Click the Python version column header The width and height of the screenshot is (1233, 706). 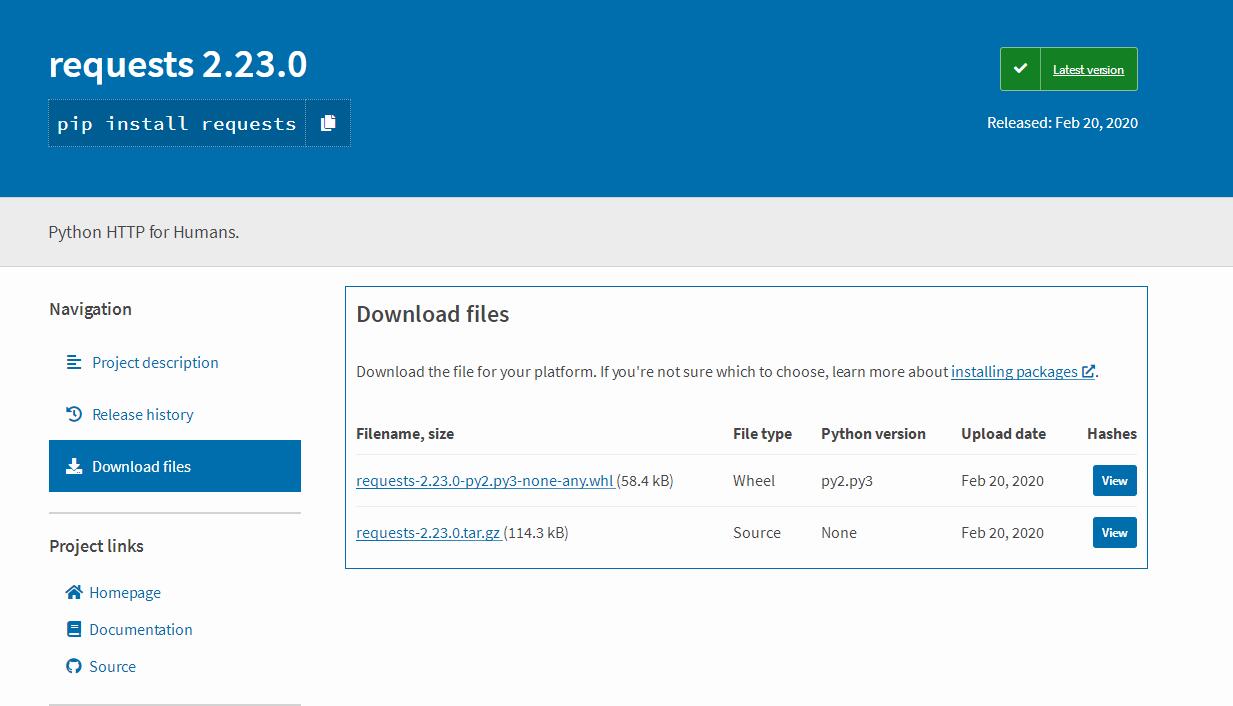click(873, 433)
